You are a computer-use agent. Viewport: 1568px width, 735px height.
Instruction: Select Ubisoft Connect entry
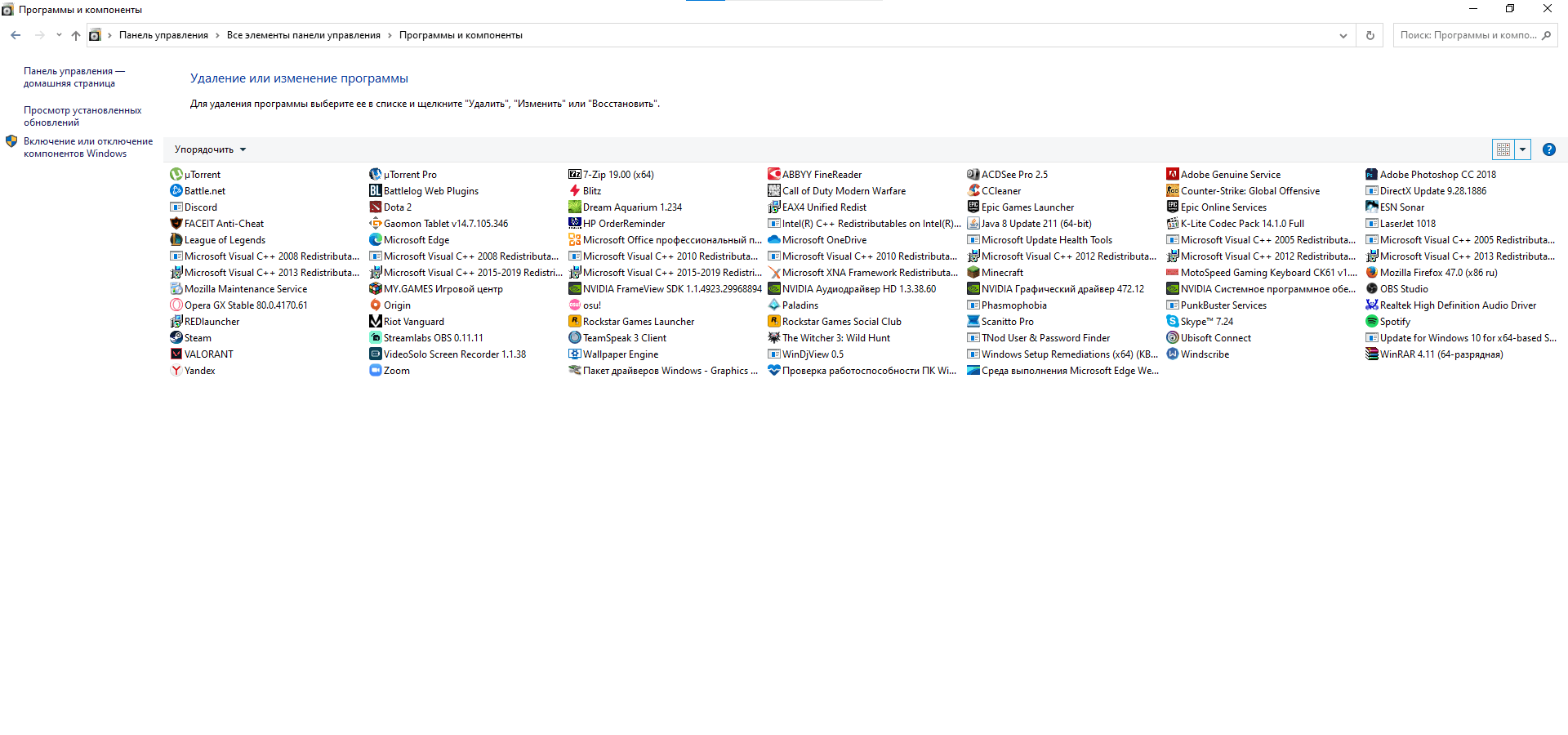coord(1209,337)
